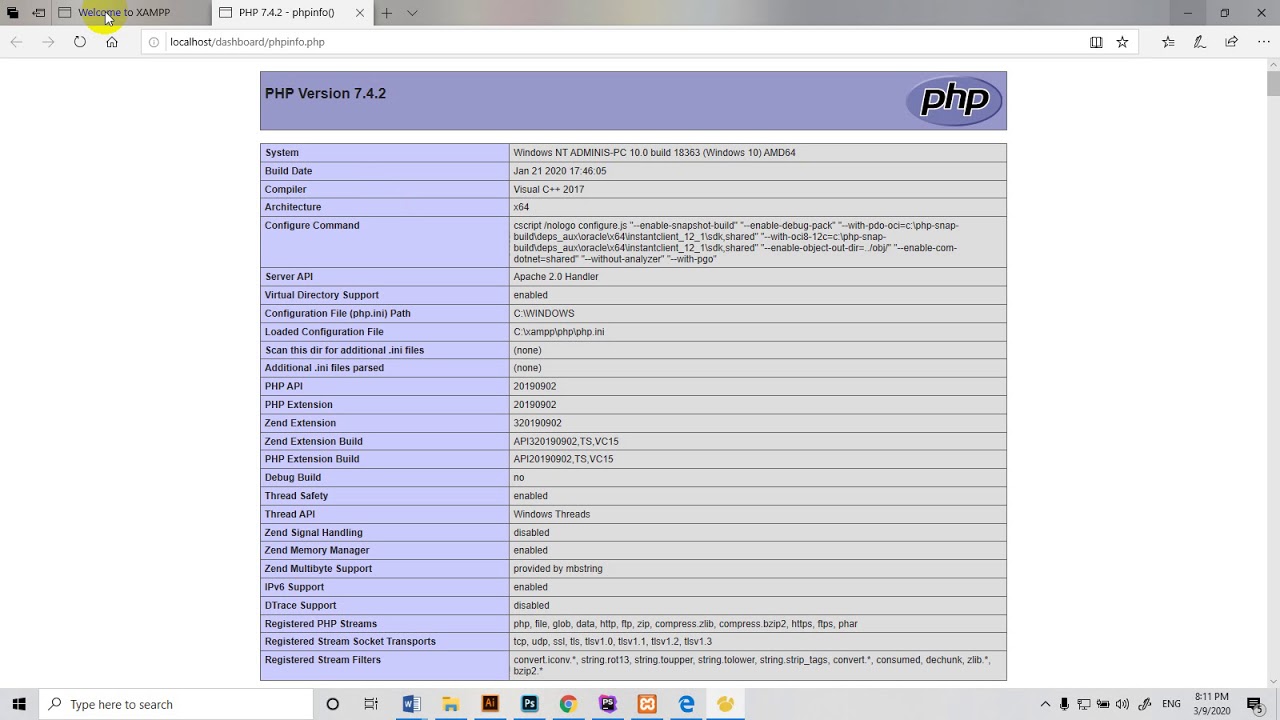The height and width of the screenshot is (720, 1280).
Task: Click the Configure Command label
Action: pos(312,226)
